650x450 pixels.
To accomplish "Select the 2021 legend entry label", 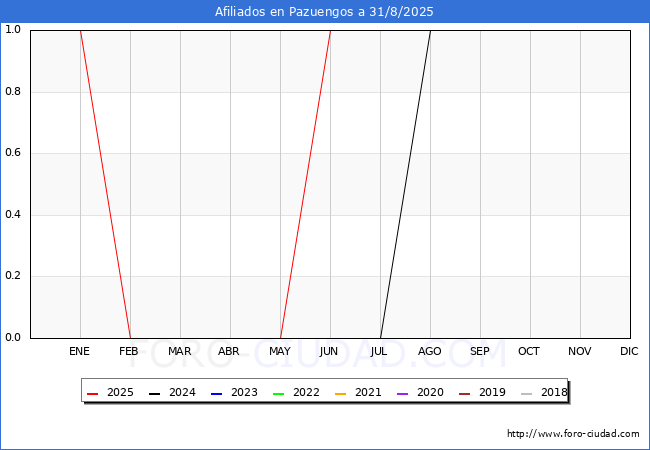I will coord(368,393).
